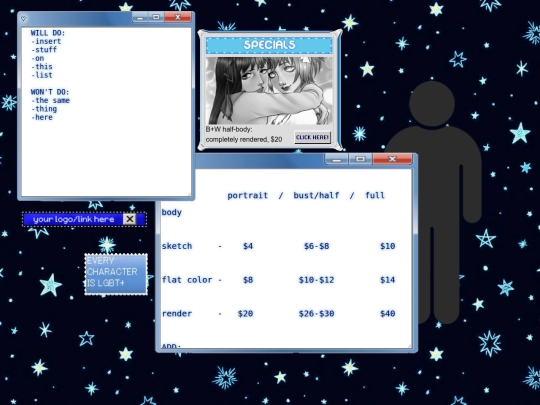Open the black-and-white artwork thumbnail in Specials

(269, 91)
